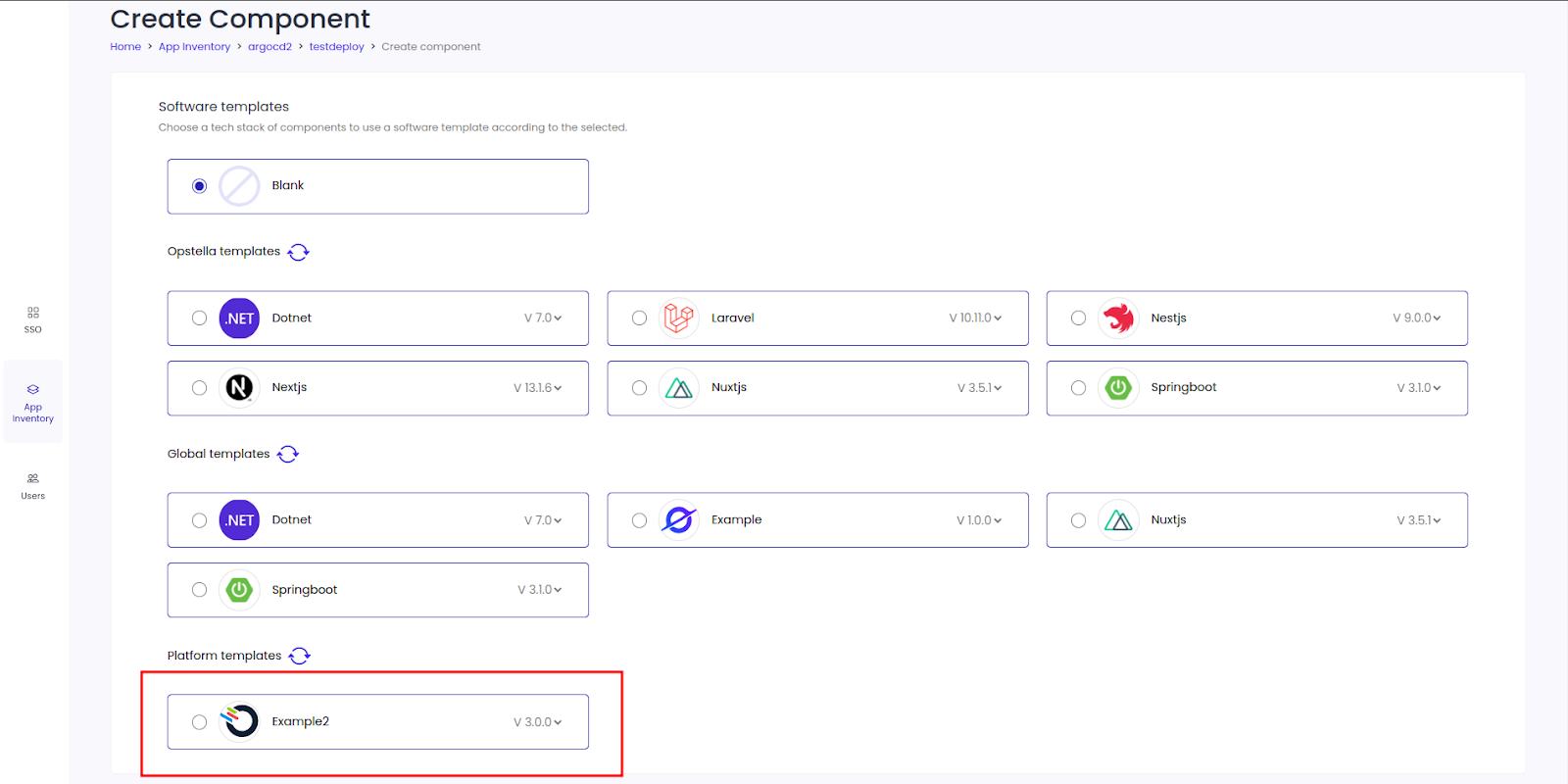
Task: Select the Example2 radio button
Action: (200, 722)
